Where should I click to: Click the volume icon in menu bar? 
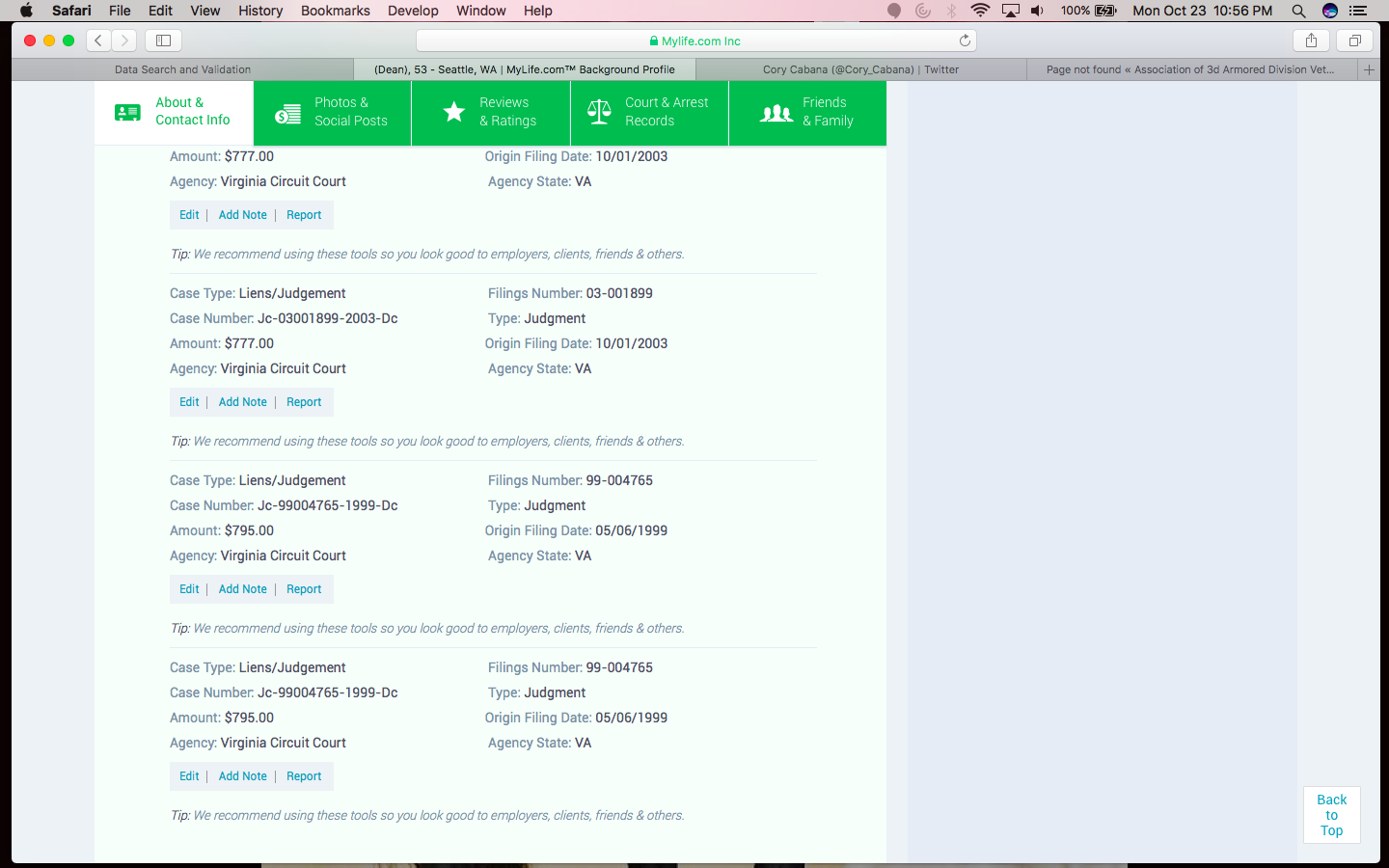tap(1037, 11)
